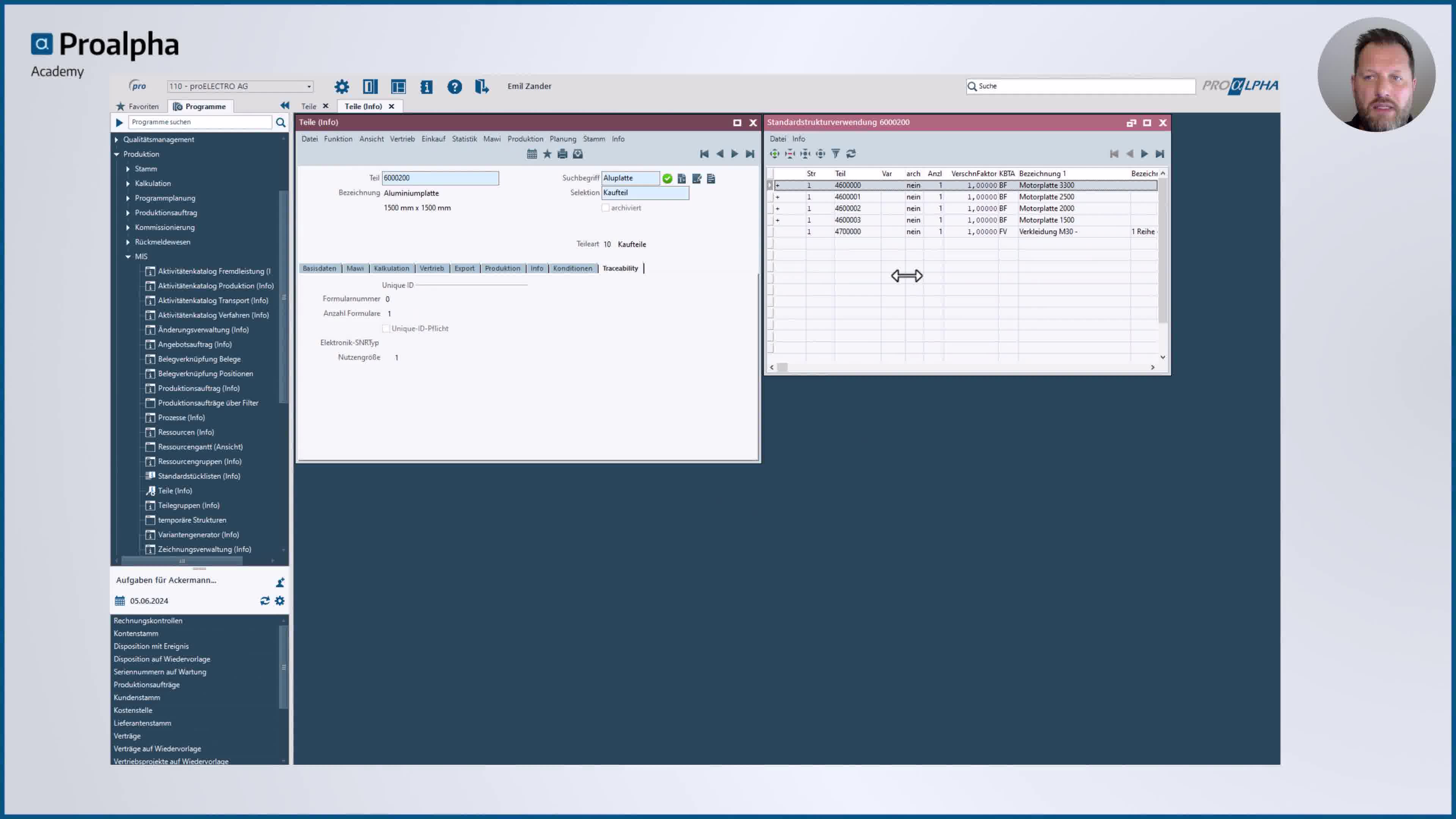1456x819 pixels.
Task: Open Ressourcen (Info) program
Action: (x=186, y=432)
